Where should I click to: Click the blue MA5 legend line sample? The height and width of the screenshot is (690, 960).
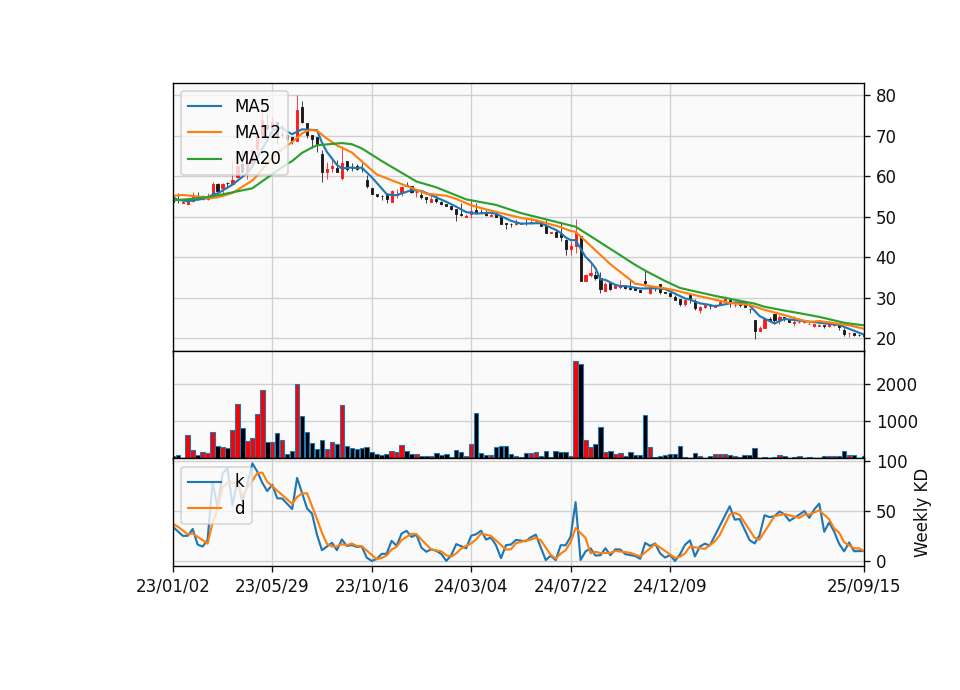tap(204, 106)
